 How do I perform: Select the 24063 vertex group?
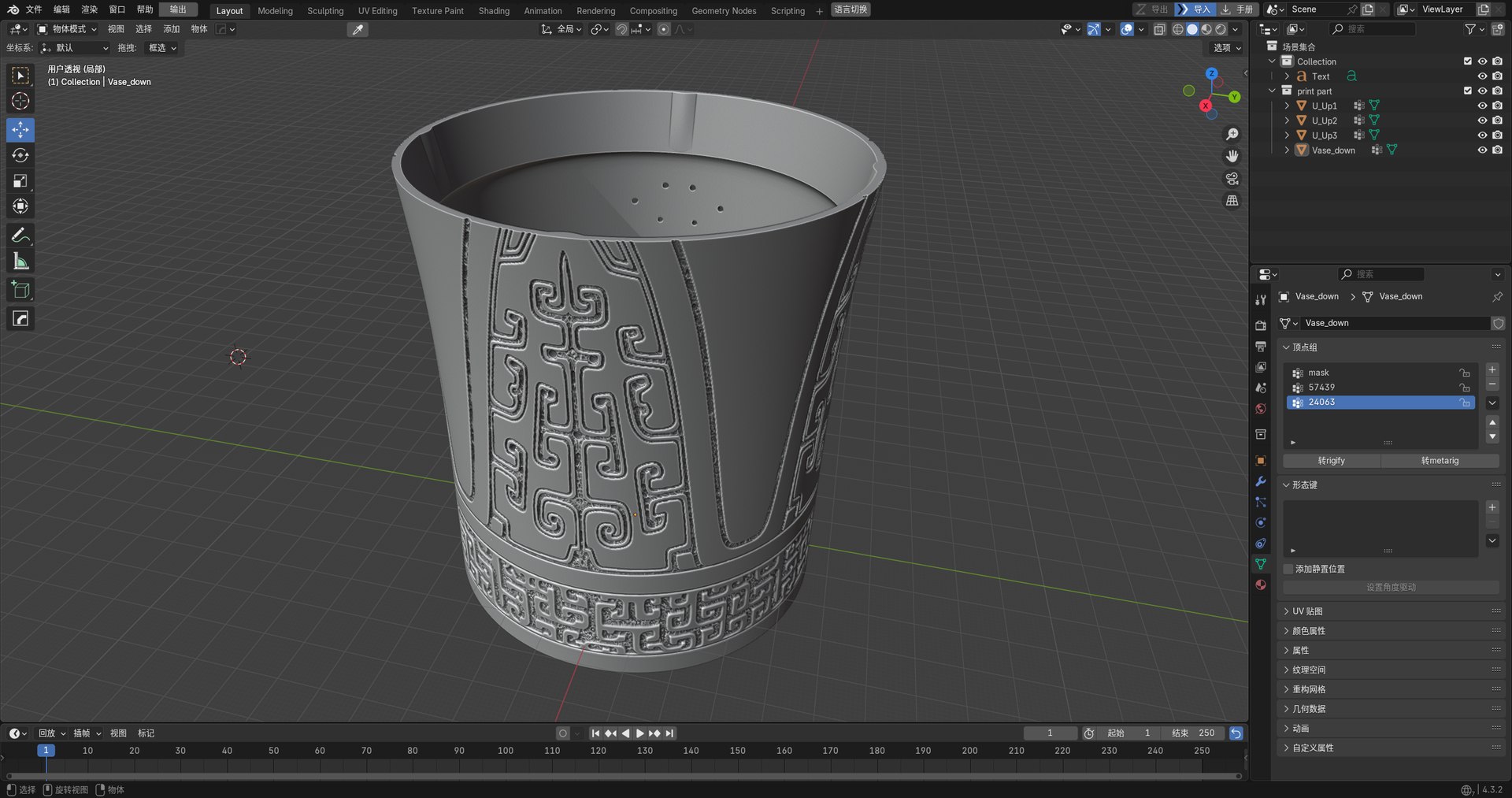(1380, 403)
